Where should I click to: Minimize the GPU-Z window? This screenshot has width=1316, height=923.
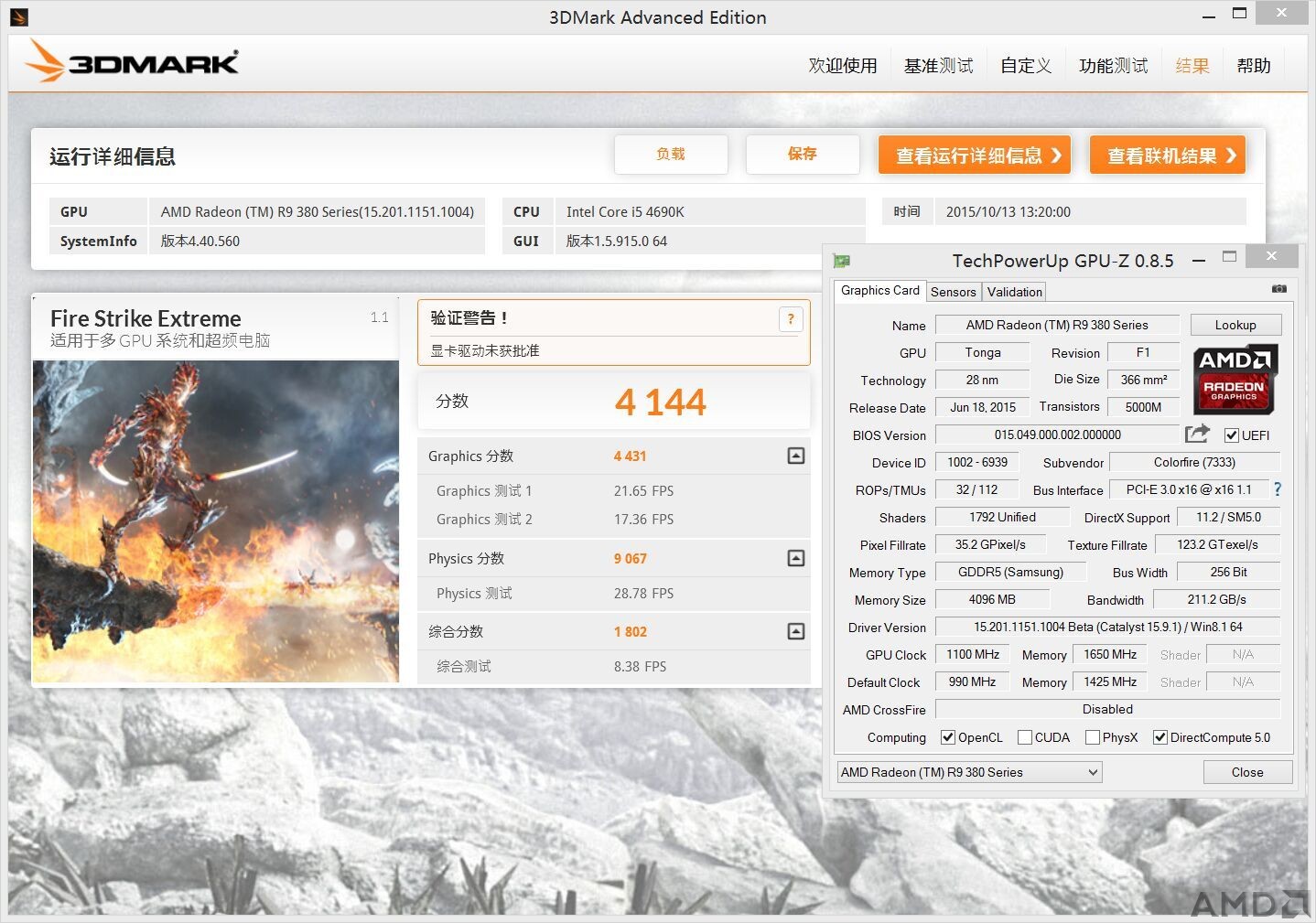[1198, 261]
